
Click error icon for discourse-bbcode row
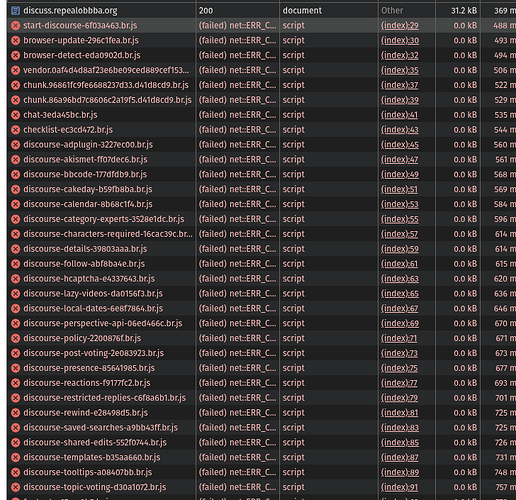click(x=15, y=175)
